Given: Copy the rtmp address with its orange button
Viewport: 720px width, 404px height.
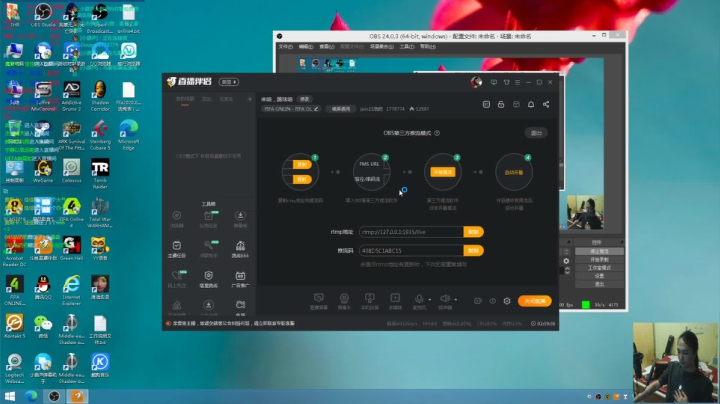Looking at the screenshot, I should point(473,232).
